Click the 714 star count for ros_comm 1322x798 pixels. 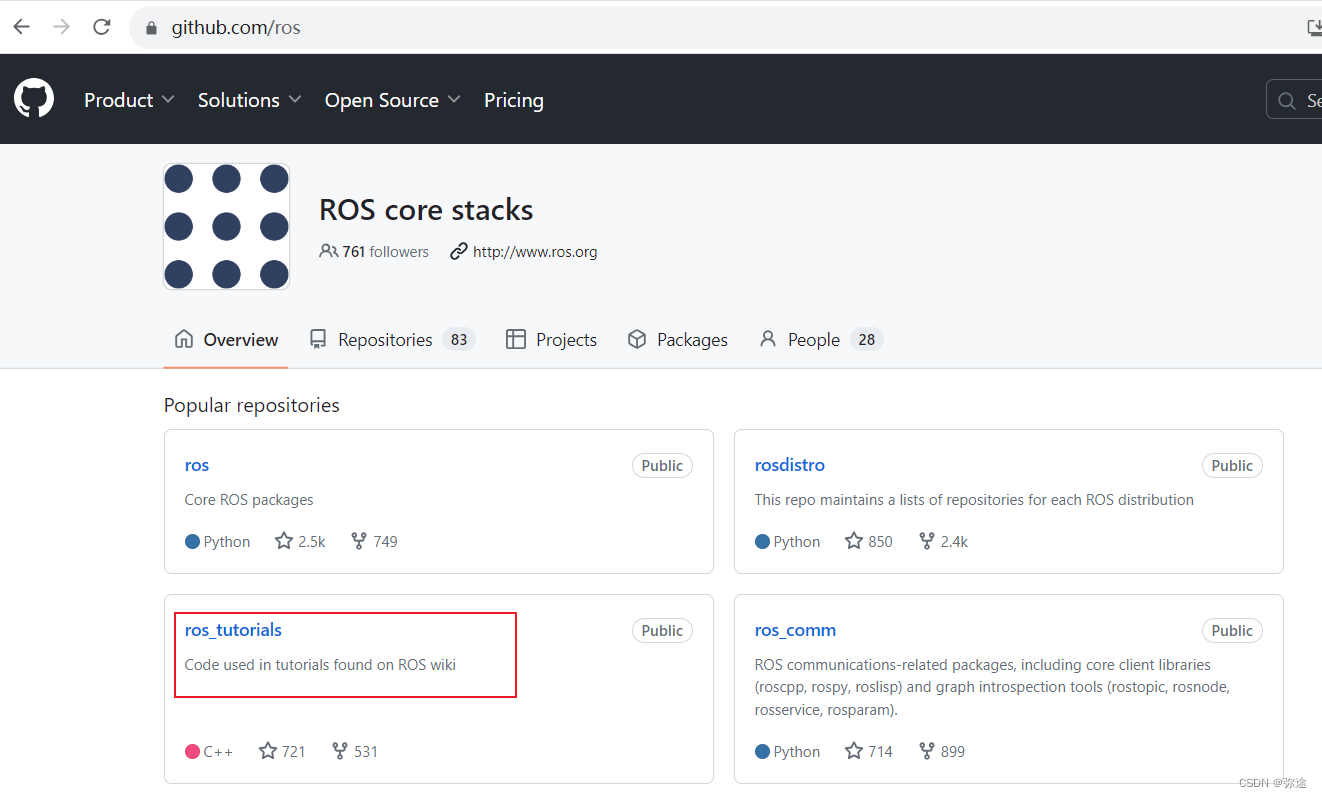point(880,752)
